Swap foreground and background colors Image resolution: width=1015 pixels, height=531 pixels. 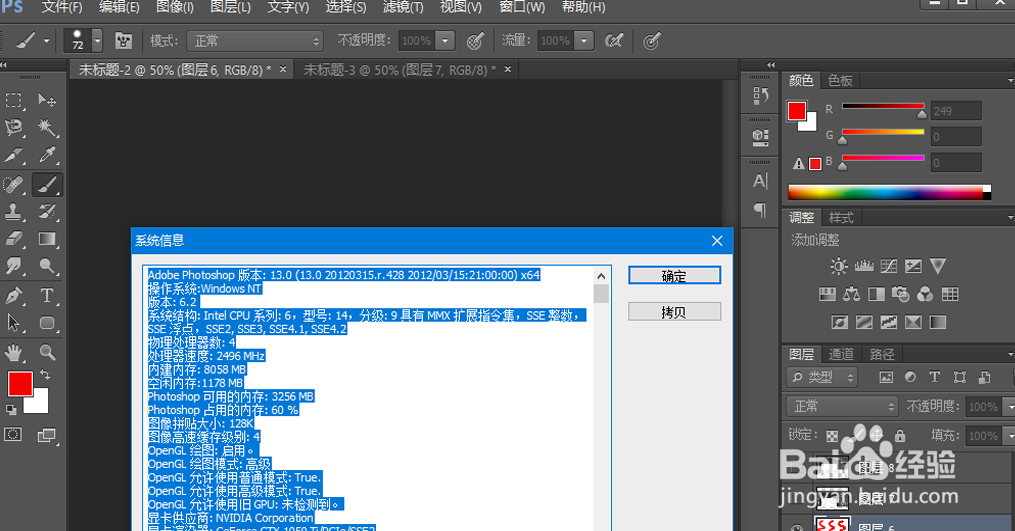(x=45, y=375)
